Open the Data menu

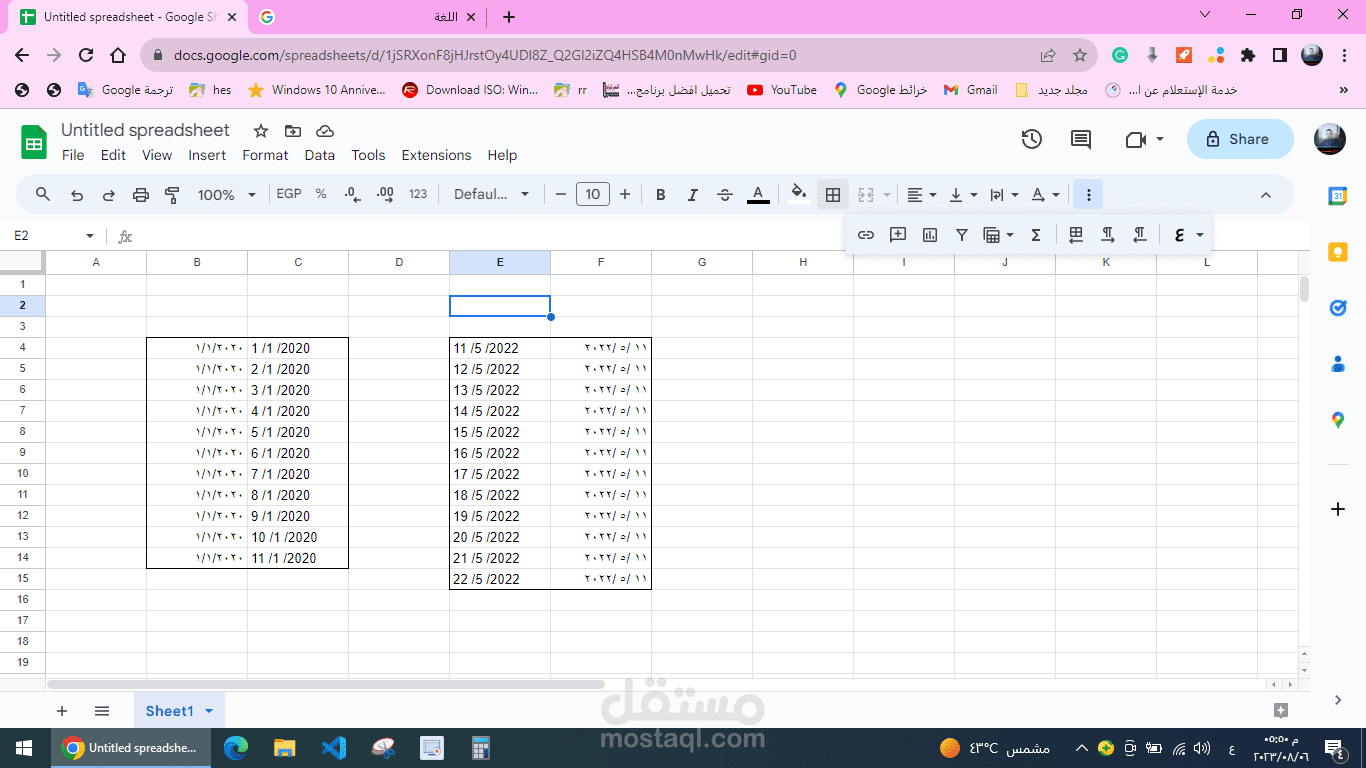pyautogui.click(x=320, y=155)
